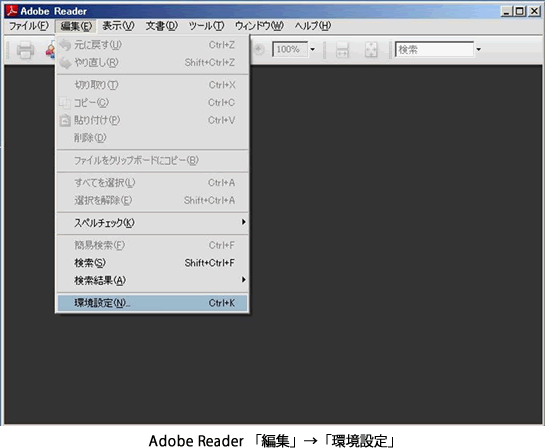Open the zoom percentage dropdown arrow
Screen dimensions: 545x448
pyautogui.click(x=312, y=49)
